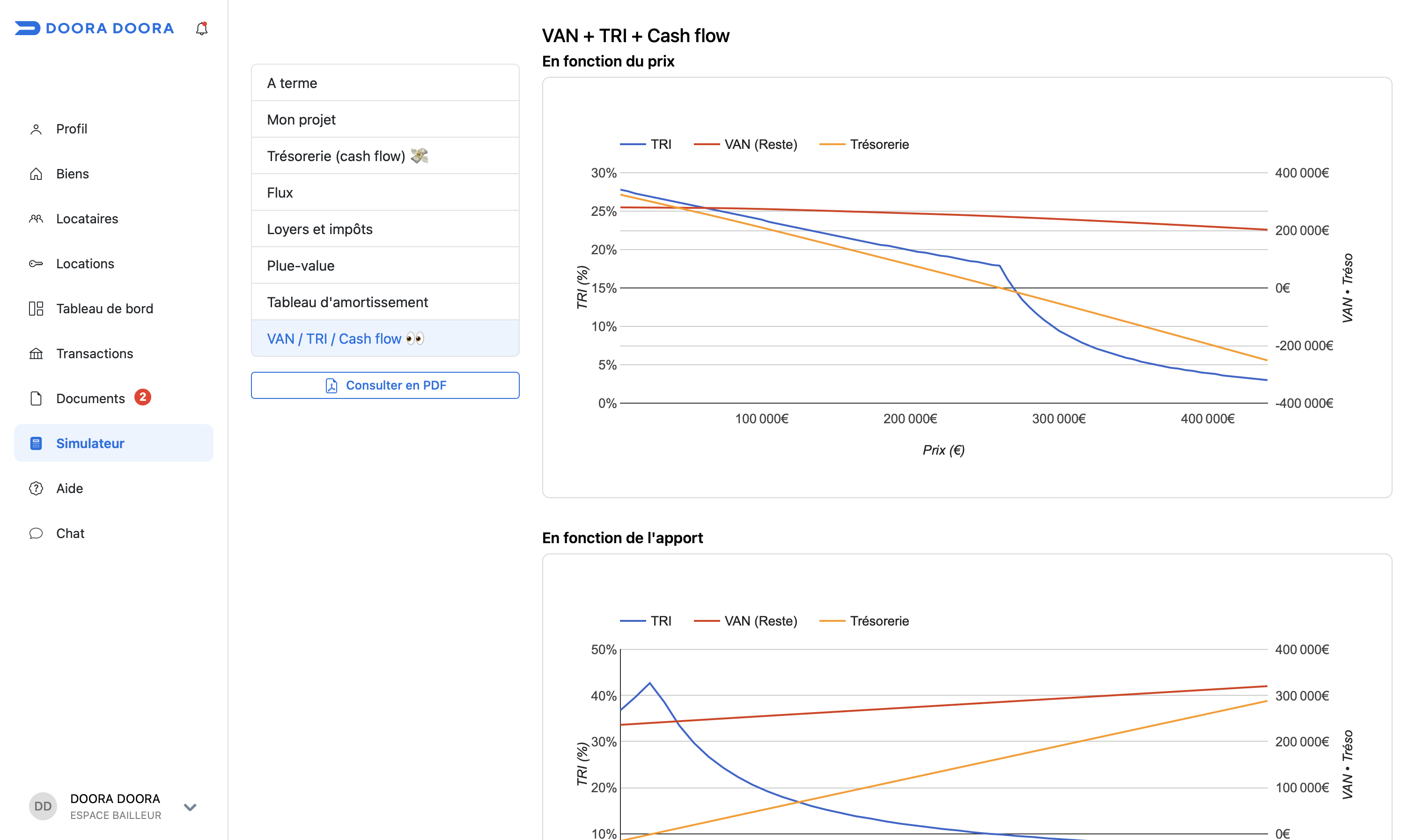Click the Profil person icon
Viewport: 1415px width, 840px height.
36,129
